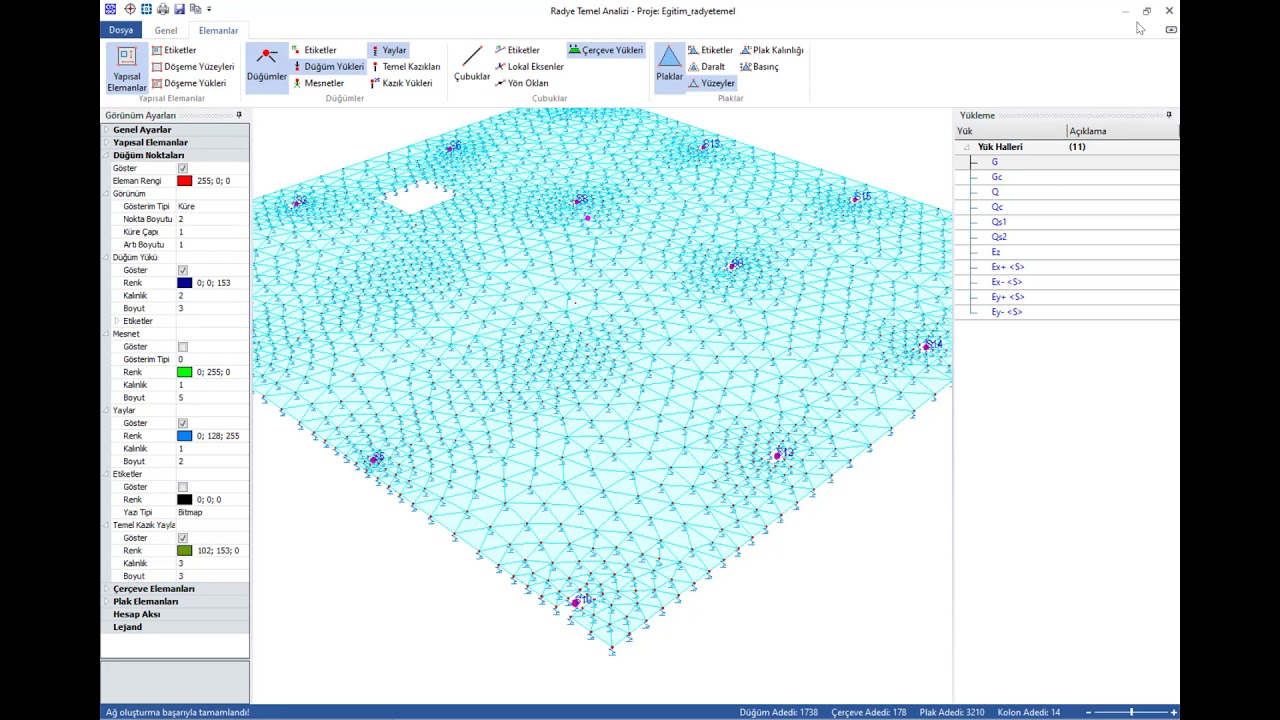Toggle the Düğümler ribbon button
Screen dimensions: 1280x720
(x=266, y=68)
